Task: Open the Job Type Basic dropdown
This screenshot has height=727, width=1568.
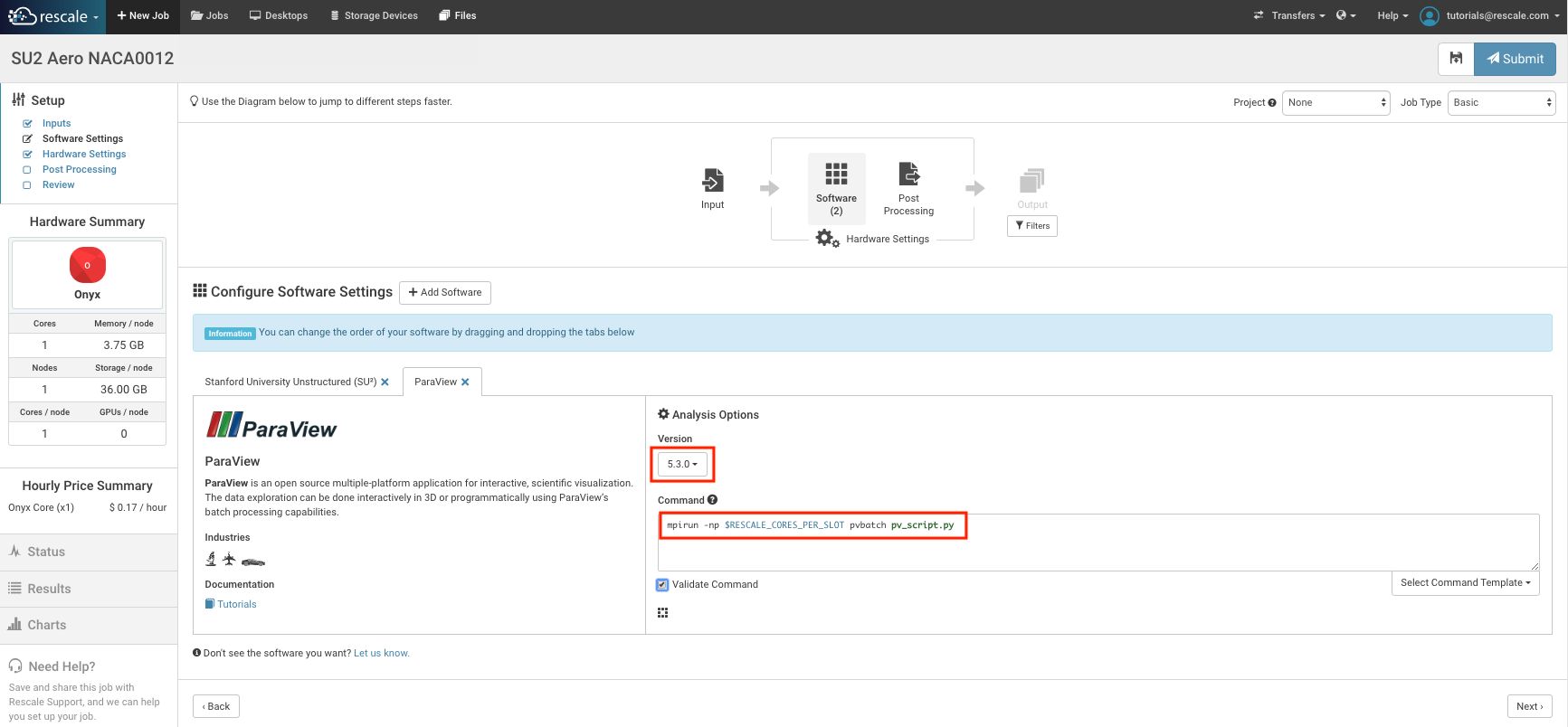Action: (x=1501, y=103)
